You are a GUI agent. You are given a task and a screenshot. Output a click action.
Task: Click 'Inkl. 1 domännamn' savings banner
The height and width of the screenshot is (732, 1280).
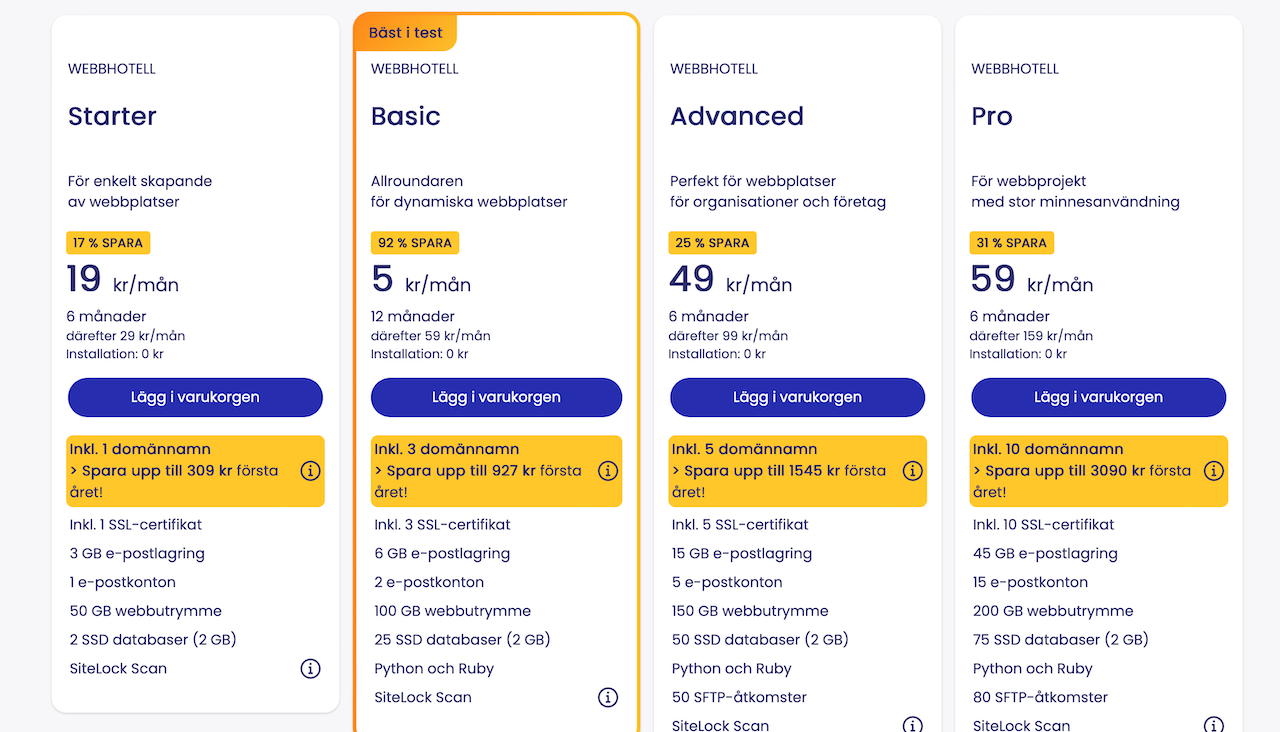click(x=196, y=471)
